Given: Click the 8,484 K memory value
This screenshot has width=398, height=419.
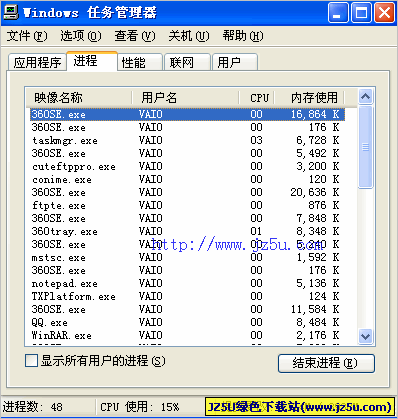Looking at the screenshot, I should click(x=318, y=322).
